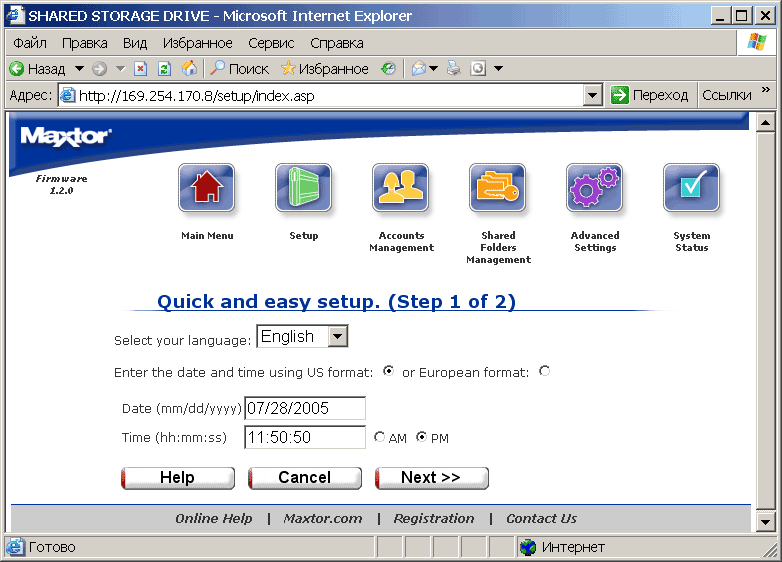Open the Contact Us footer link
This screenshot has width=782, height=562.
541,519
